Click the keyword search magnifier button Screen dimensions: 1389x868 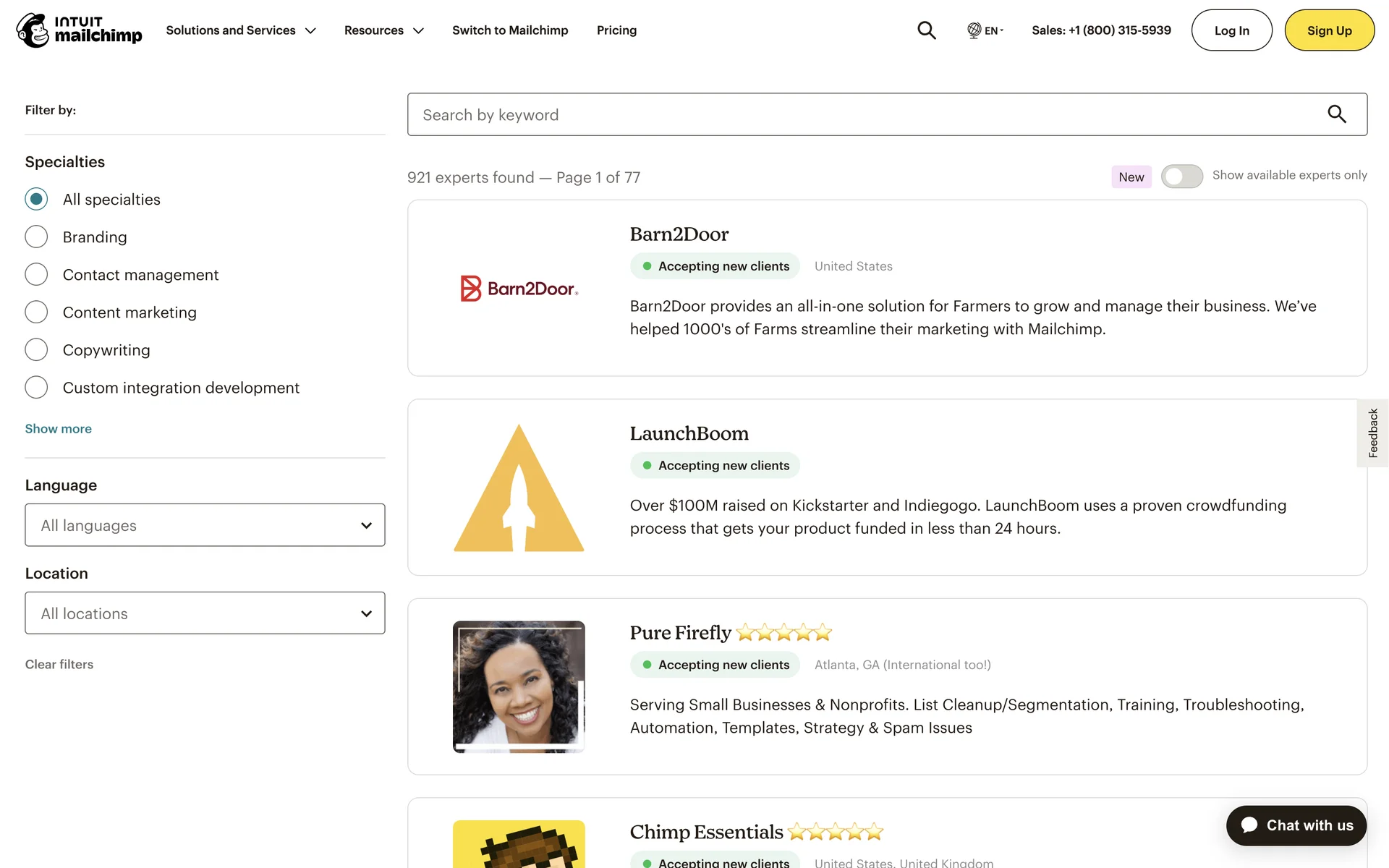[1336, 114]
